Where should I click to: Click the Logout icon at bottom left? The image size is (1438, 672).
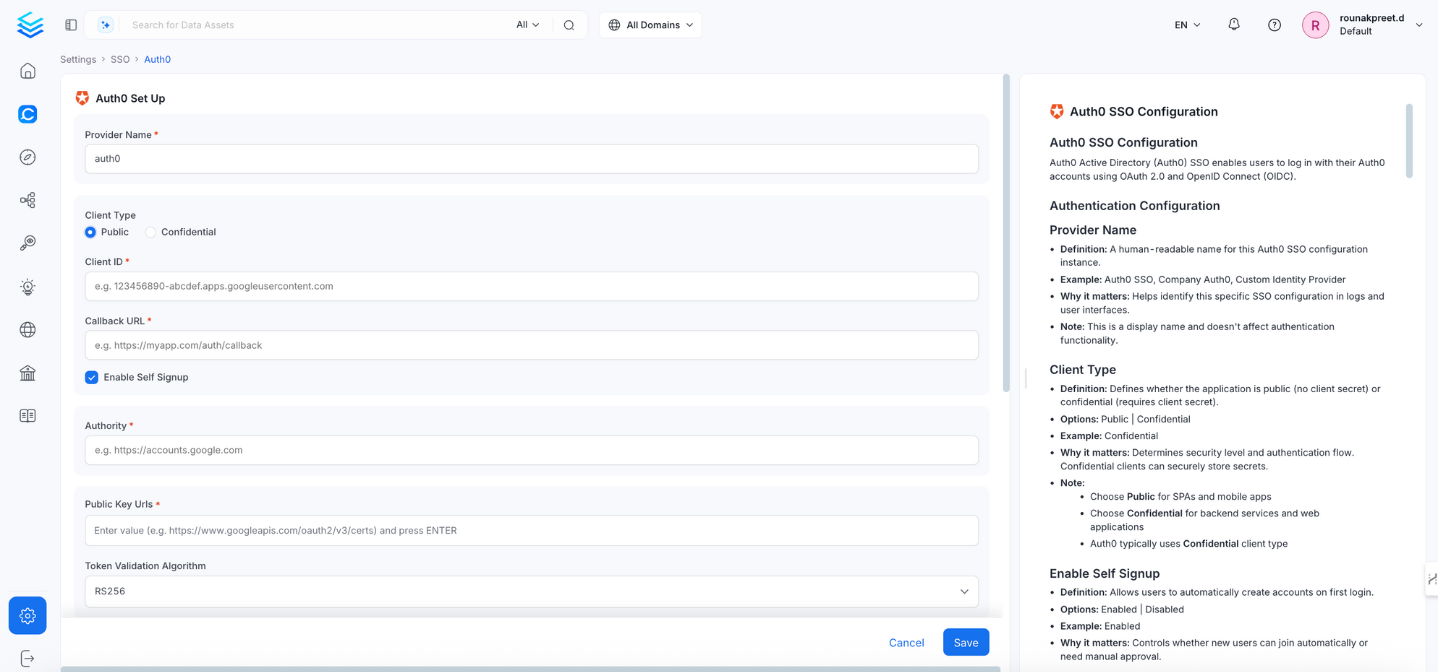(27, 660)
